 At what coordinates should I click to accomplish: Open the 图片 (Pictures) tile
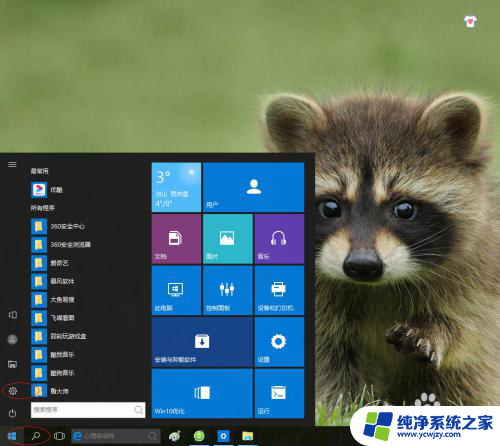[228, 239]
